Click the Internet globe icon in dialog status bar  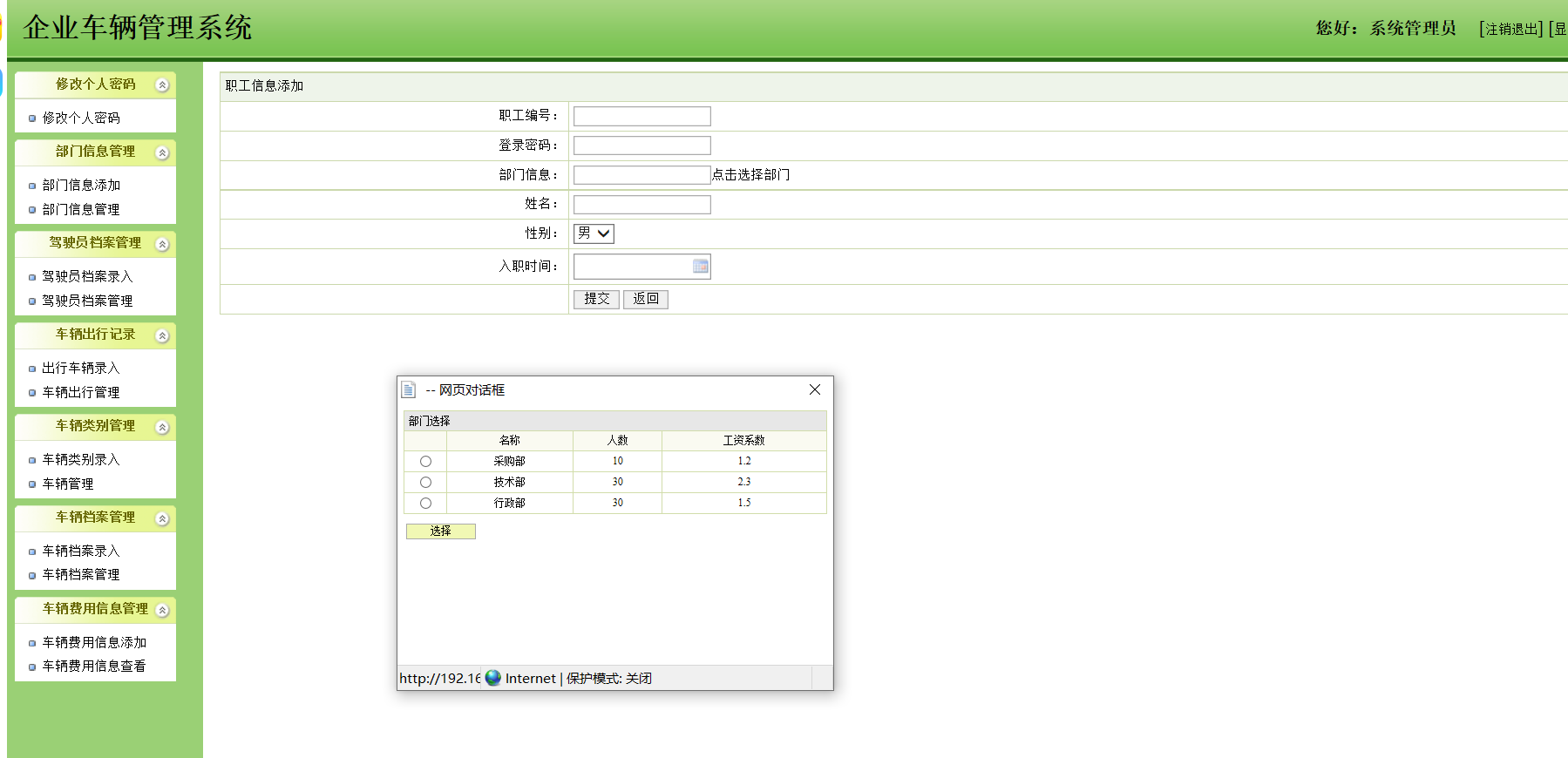493,678
